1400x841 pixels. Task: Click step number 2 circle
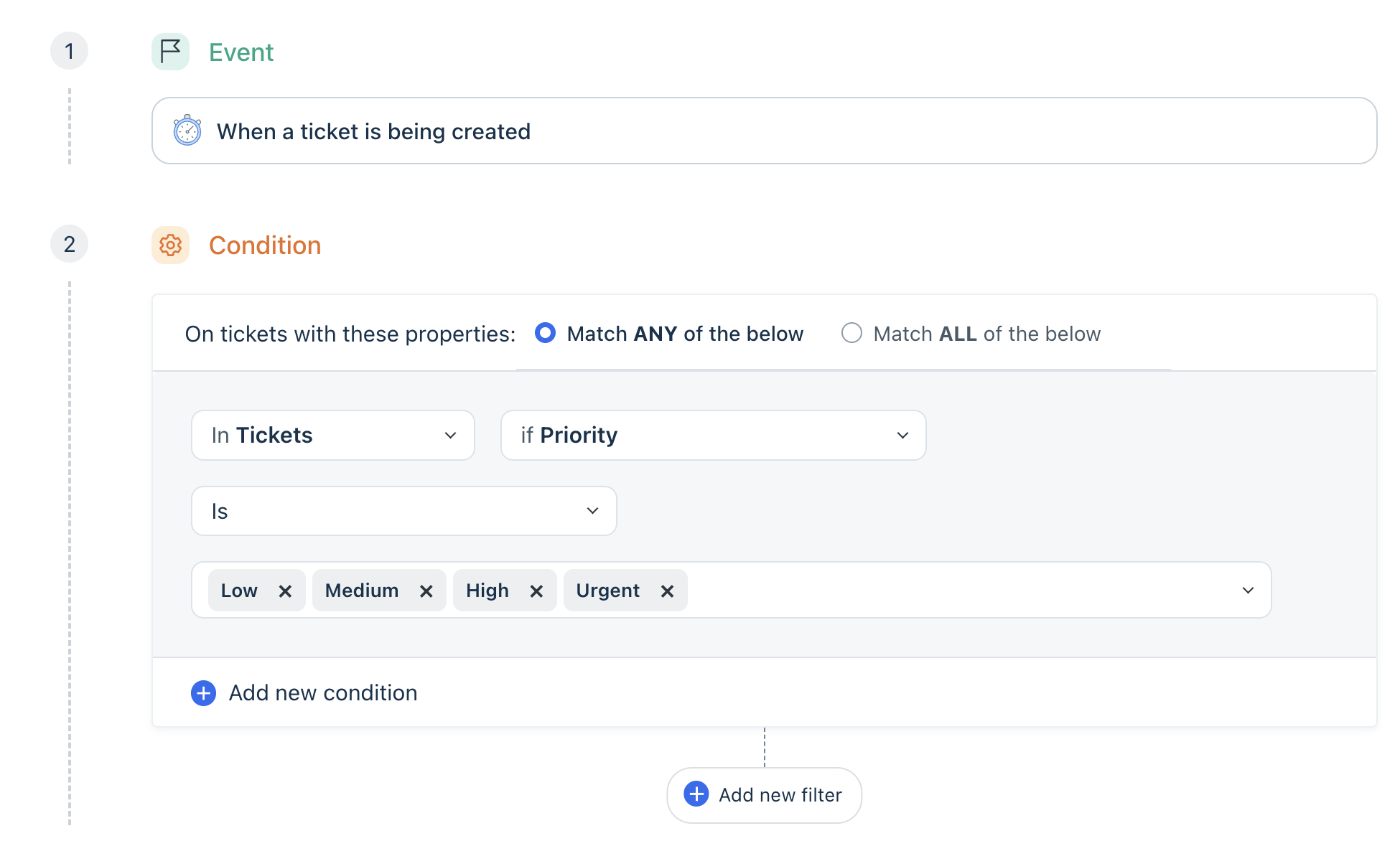tap(70, 244)
